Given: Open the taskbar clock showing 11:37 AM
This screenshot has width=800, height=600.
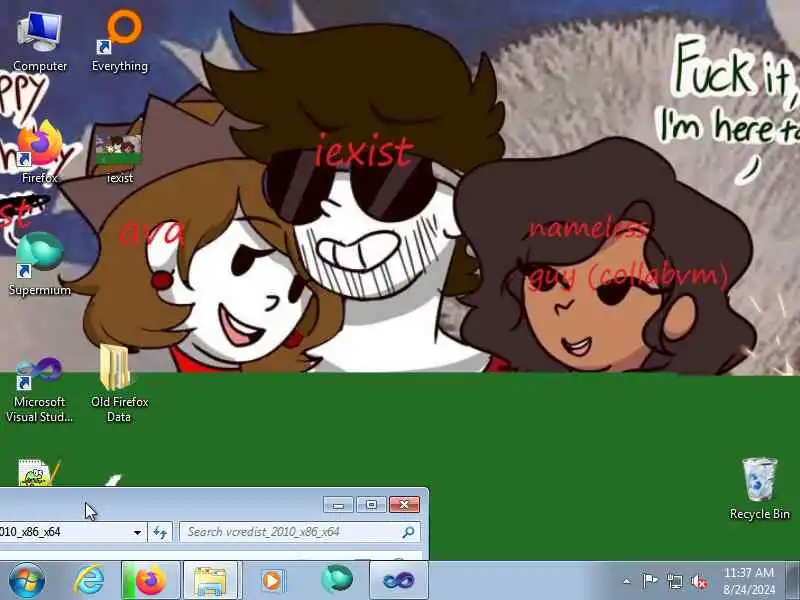Looking at the screenshot, I should 748,581.
